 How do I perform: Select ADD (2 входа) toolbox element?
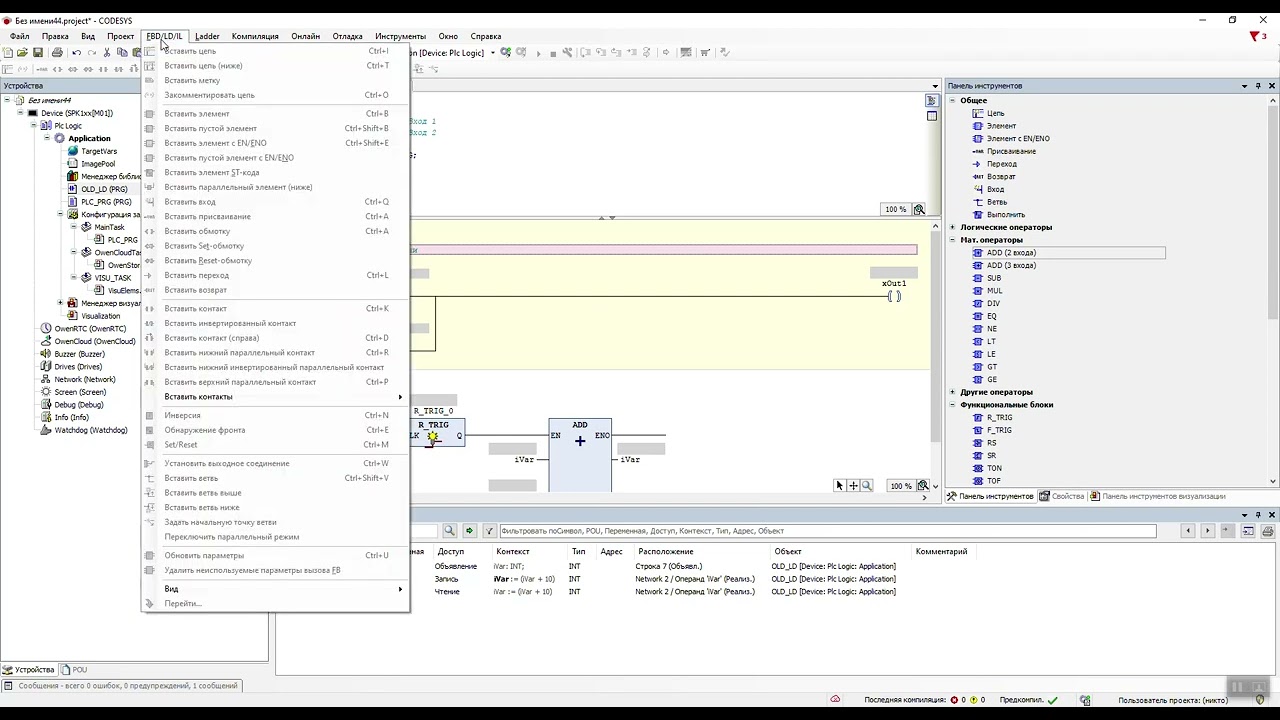tap(1011, 253)
